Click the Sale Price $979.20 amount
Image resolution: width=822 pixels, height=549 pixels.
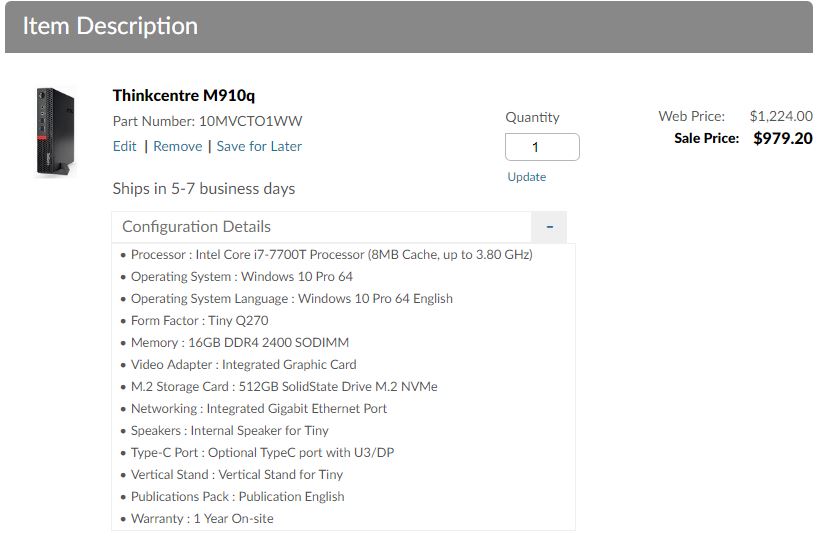(782, 138)
